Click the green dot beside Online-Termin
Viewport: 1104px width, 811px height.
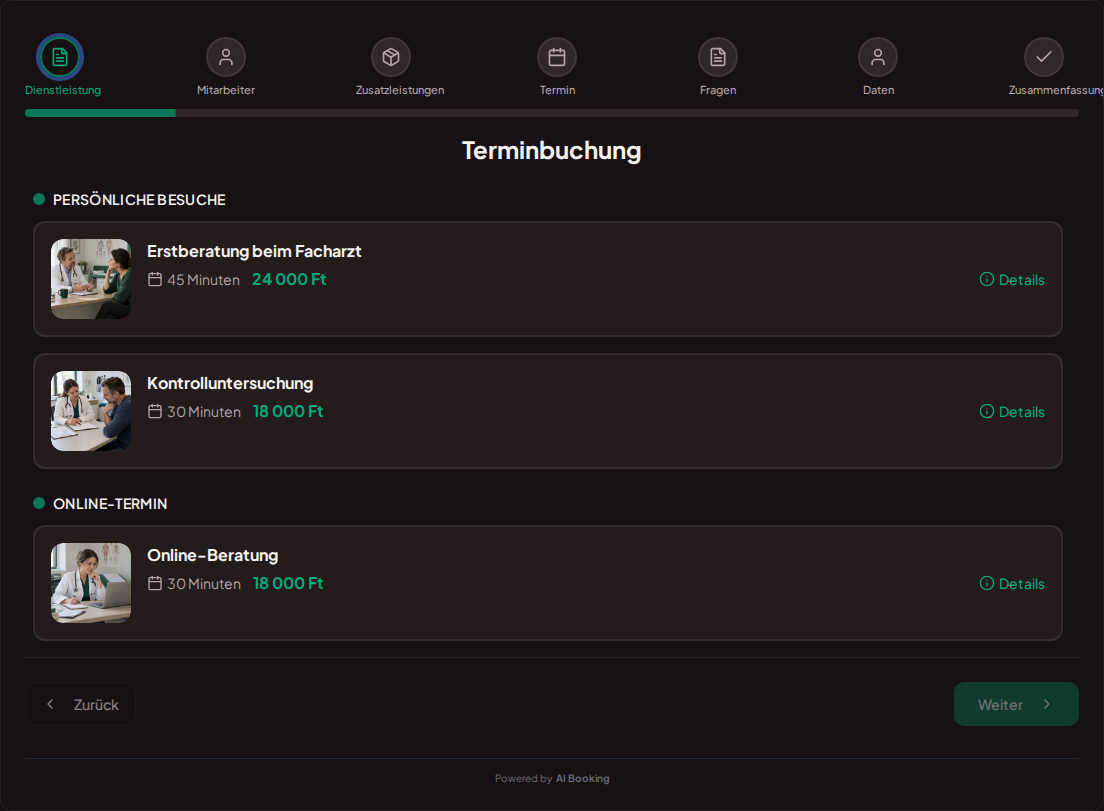pos(39,503)
